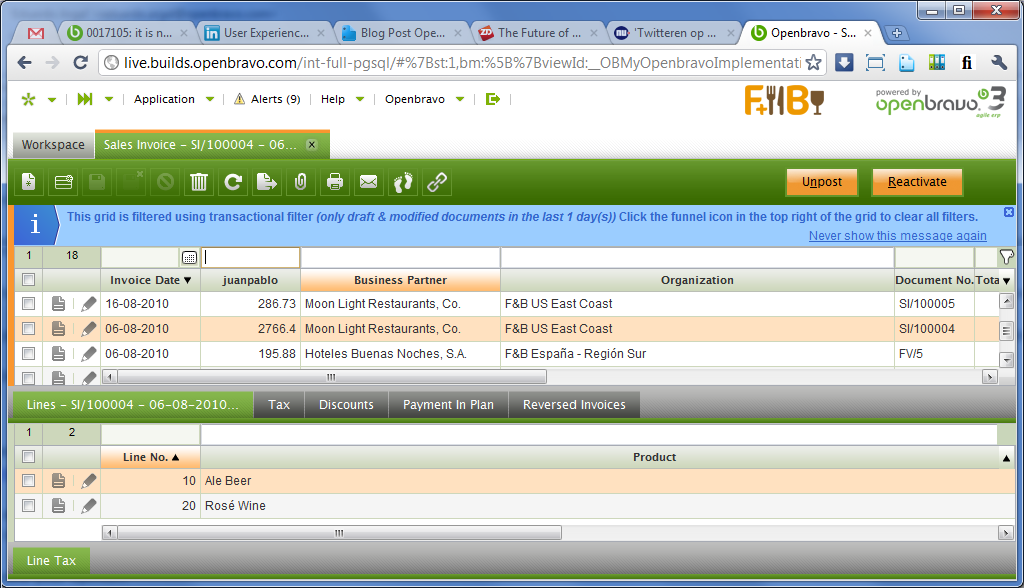Reload page with browser refresh button
Screen dimensions: 1024x588
click(80, 63)
